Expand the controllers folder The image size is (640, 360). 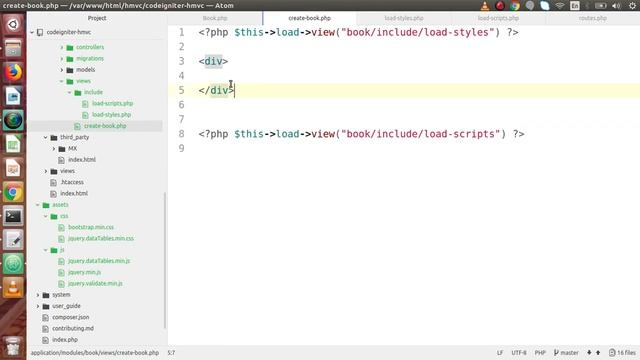pos(62,47)
